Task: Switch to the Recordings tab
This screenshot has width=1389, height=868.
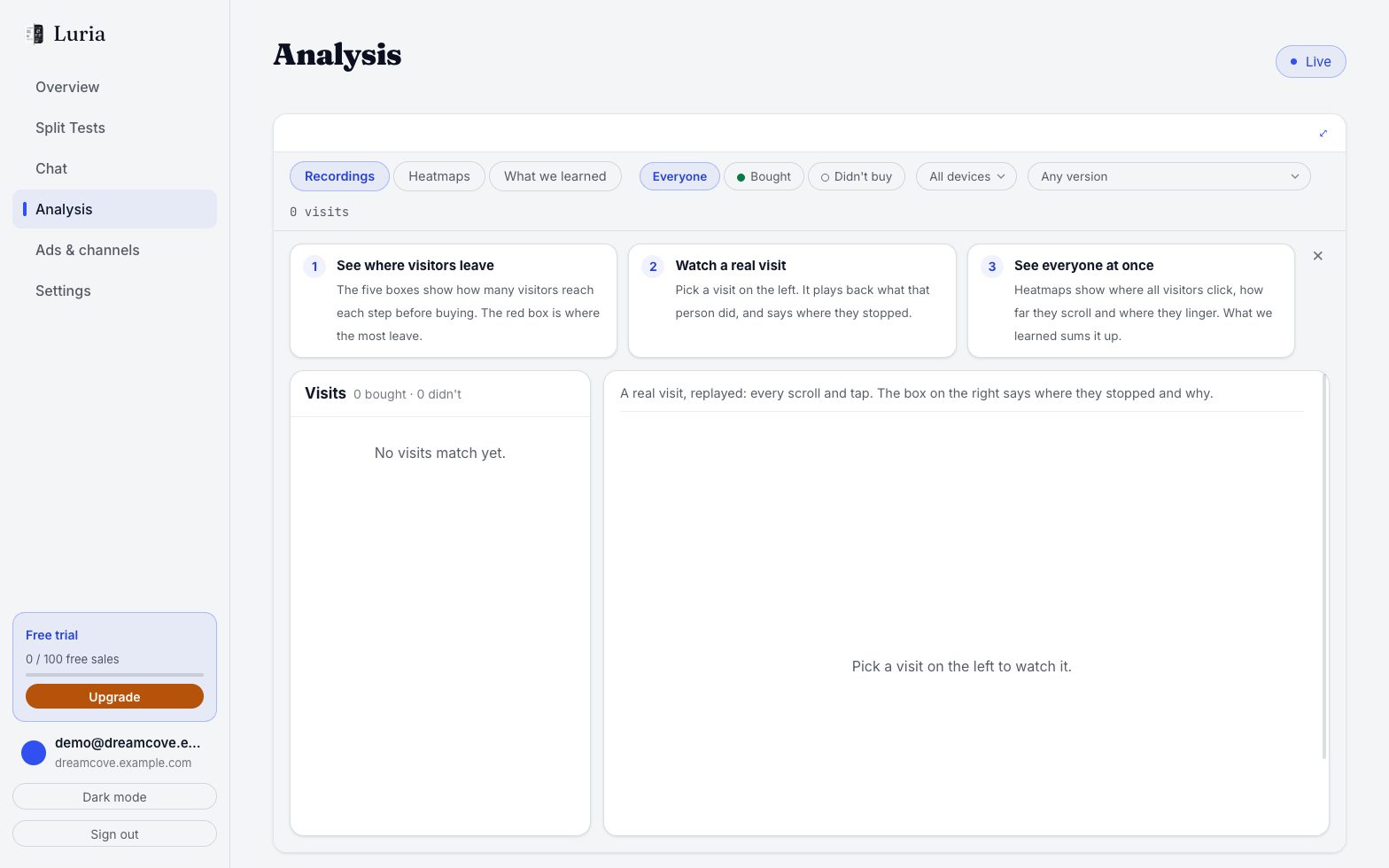Action: (x=339, y=176)
